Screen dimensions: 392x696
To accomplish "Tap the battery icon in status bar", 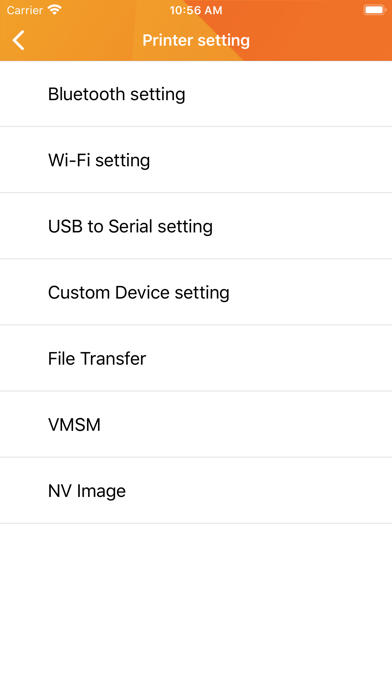I will tap(374, 10).
